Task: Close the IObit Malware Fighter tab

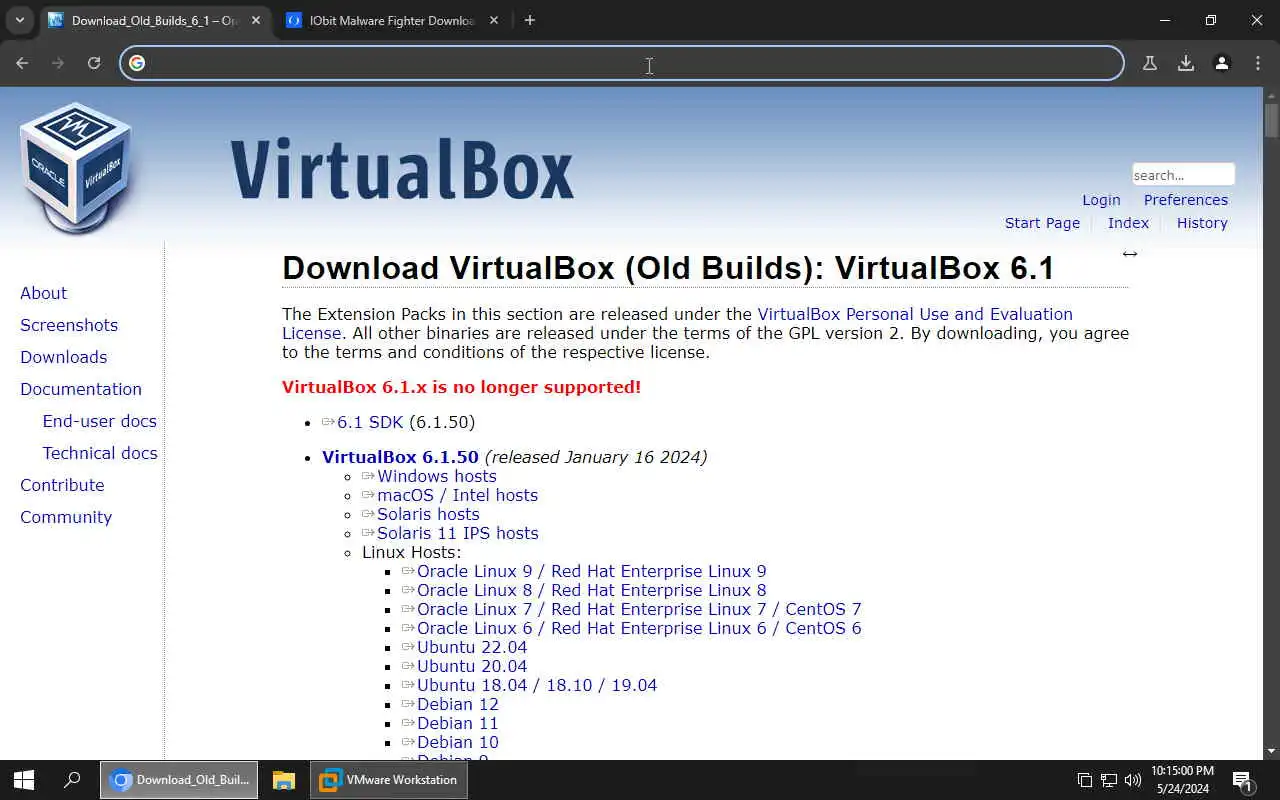Action: [494, 20]
